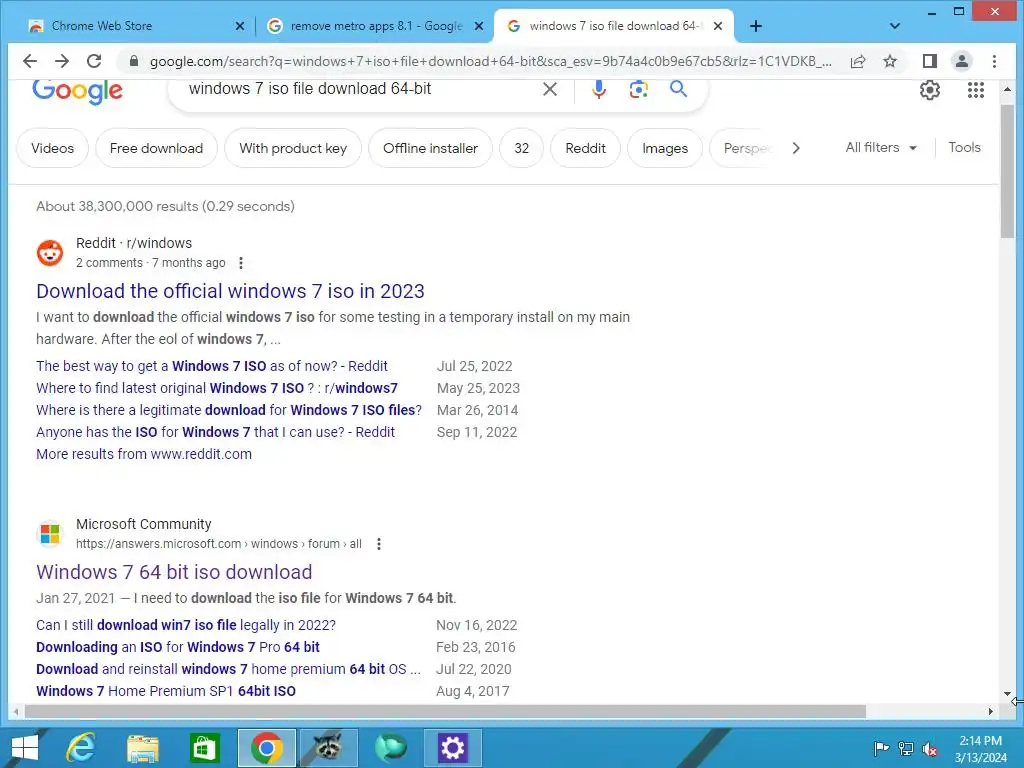Go forward one page in Chrome

pyautogui.click(x=62, y=61)
